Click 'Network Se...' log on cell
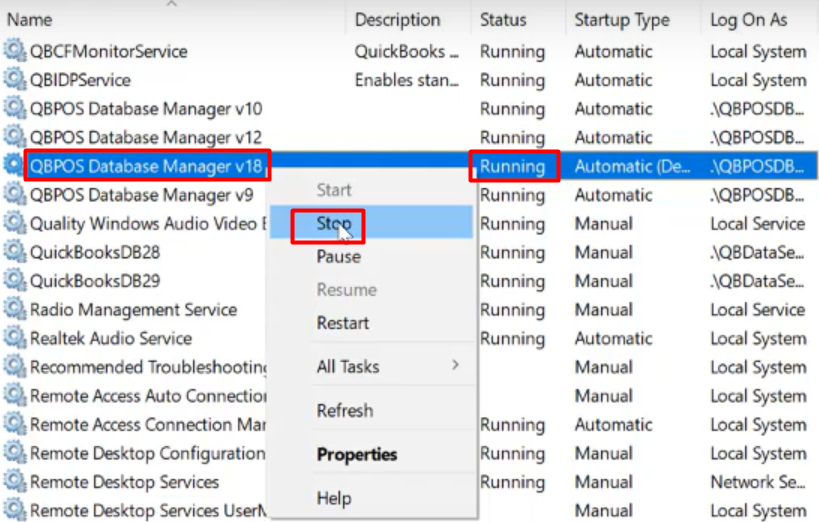Viewport: 819px width, 522px height. [758, 482]
